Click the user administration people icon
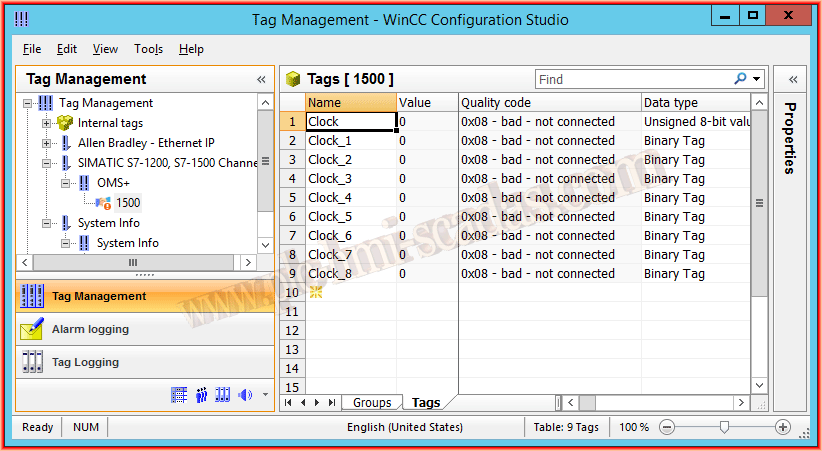 201,395
